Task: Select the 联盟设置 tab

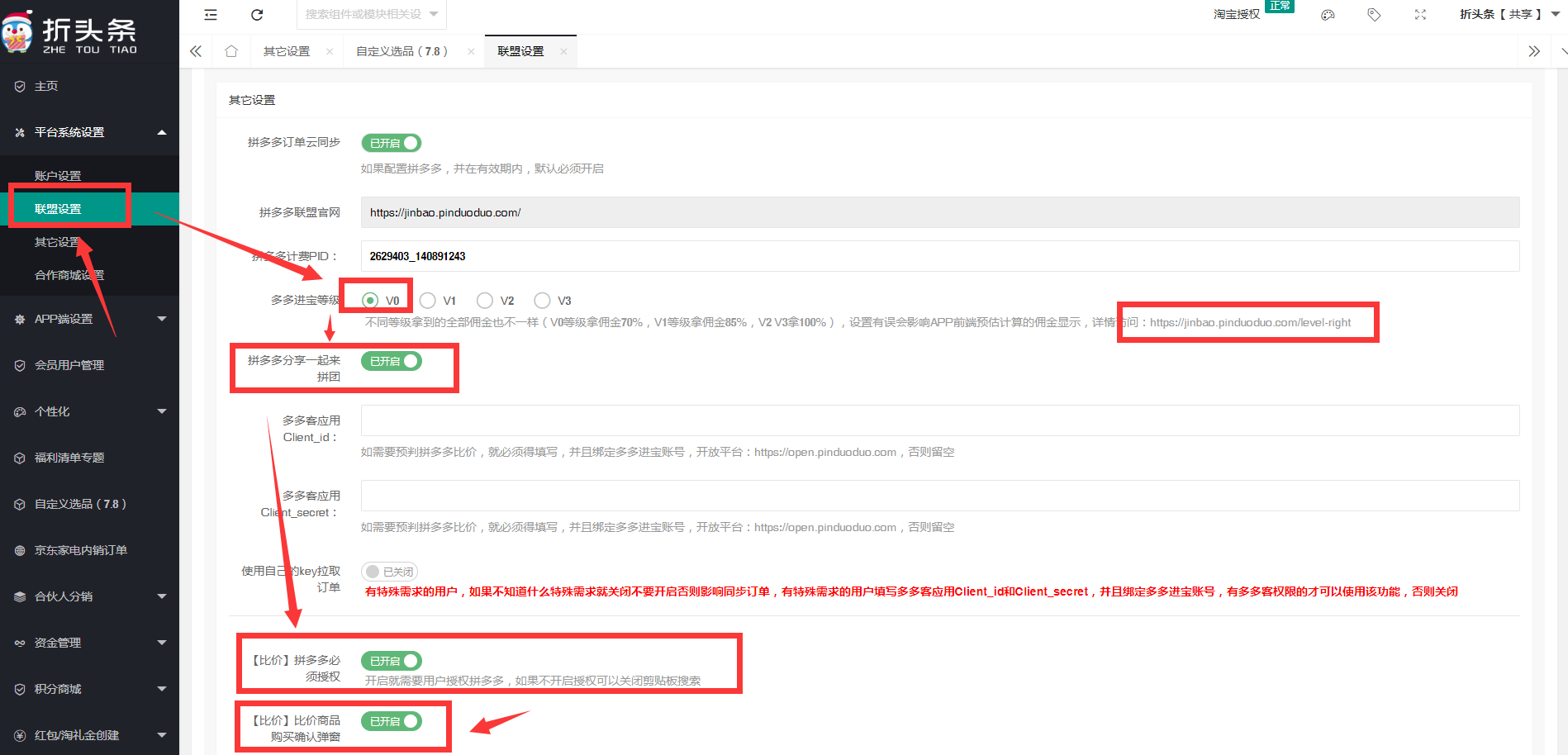Action: [x=520, y=51]
